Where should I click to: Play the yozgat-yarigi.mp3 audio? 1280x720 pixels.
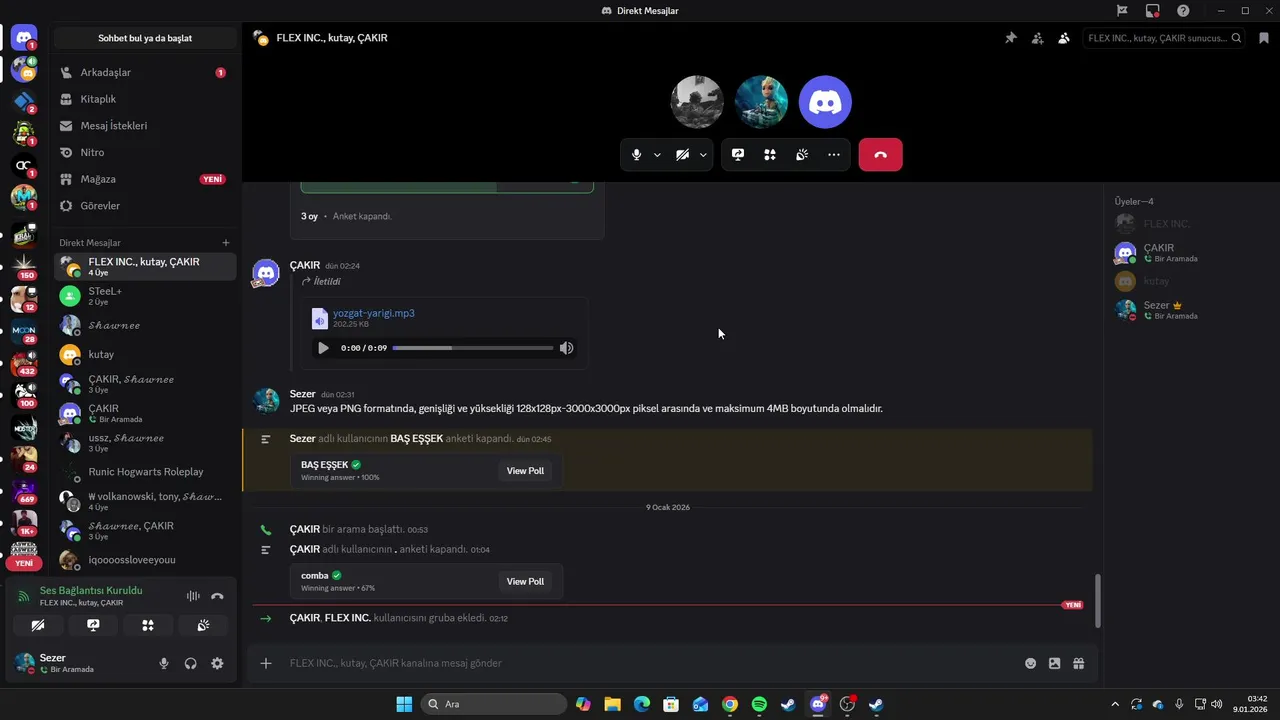[323, 348]
